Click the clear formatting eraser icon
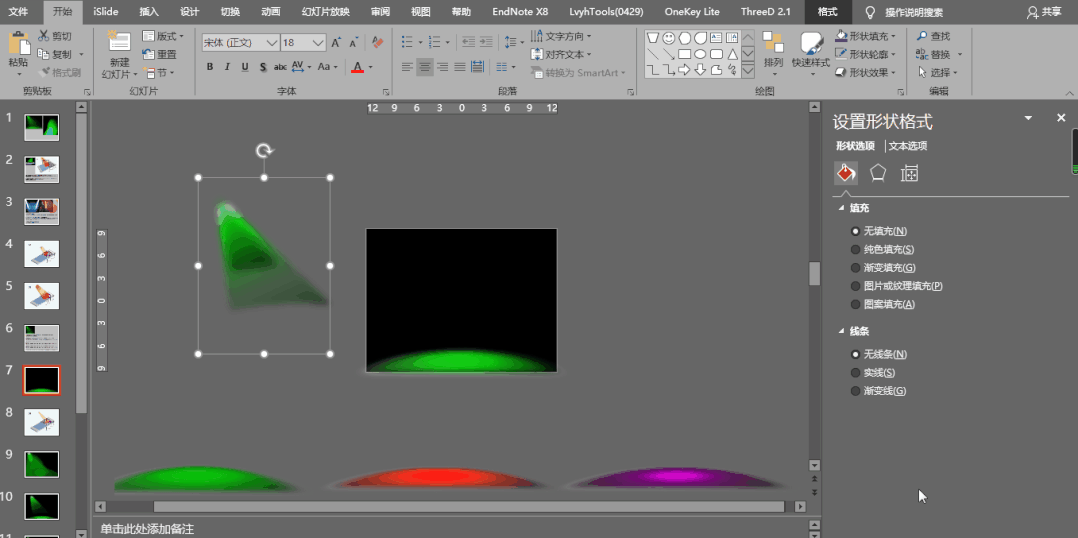The image size is (1078, 538). [377, 43]
